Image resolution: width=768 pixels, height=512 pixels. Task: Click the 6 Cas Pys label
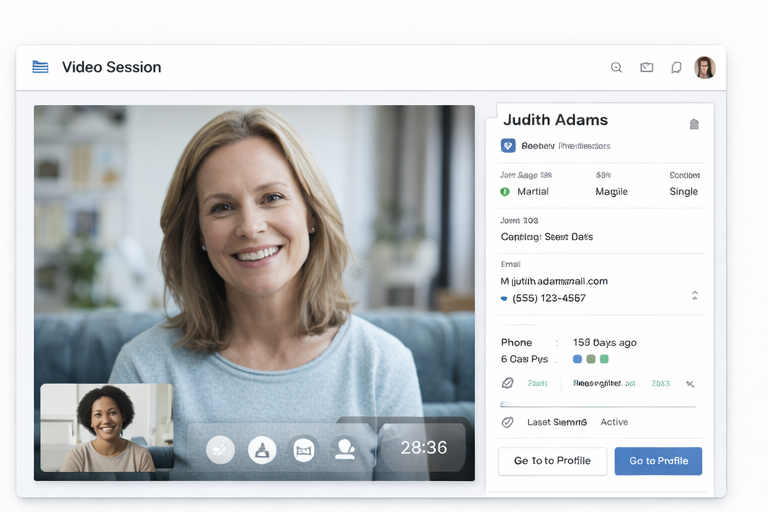point(524,359)
